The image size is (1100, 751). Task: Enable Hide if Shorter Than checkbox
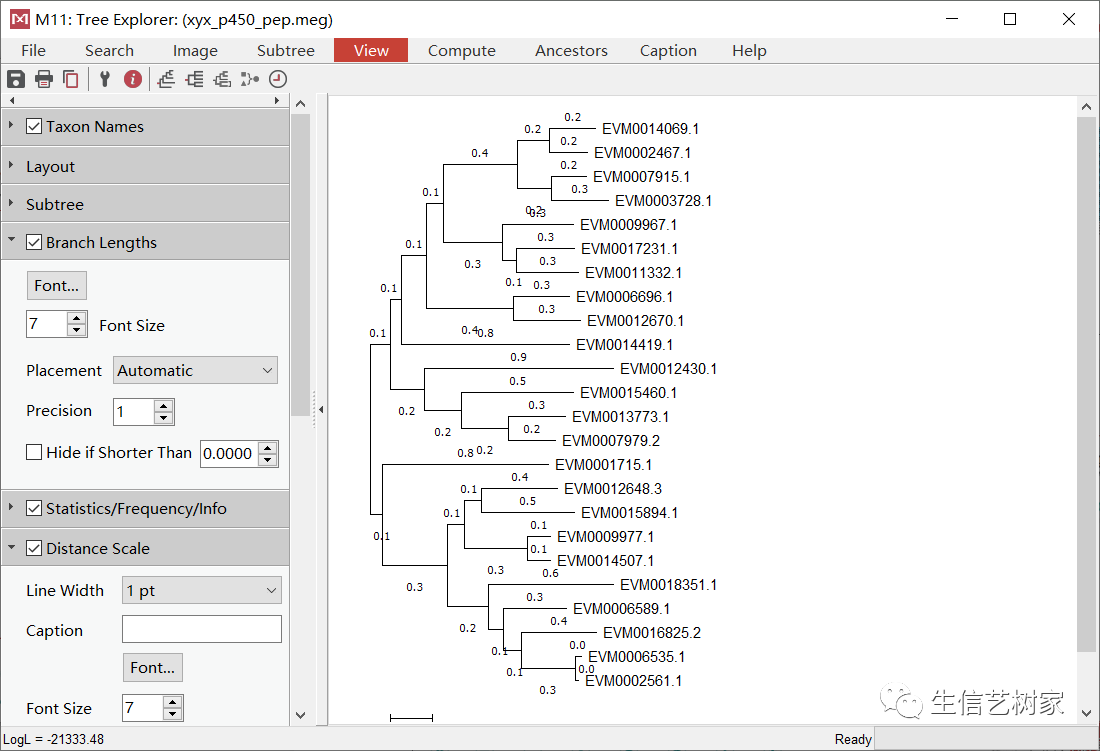coord(34,452)
